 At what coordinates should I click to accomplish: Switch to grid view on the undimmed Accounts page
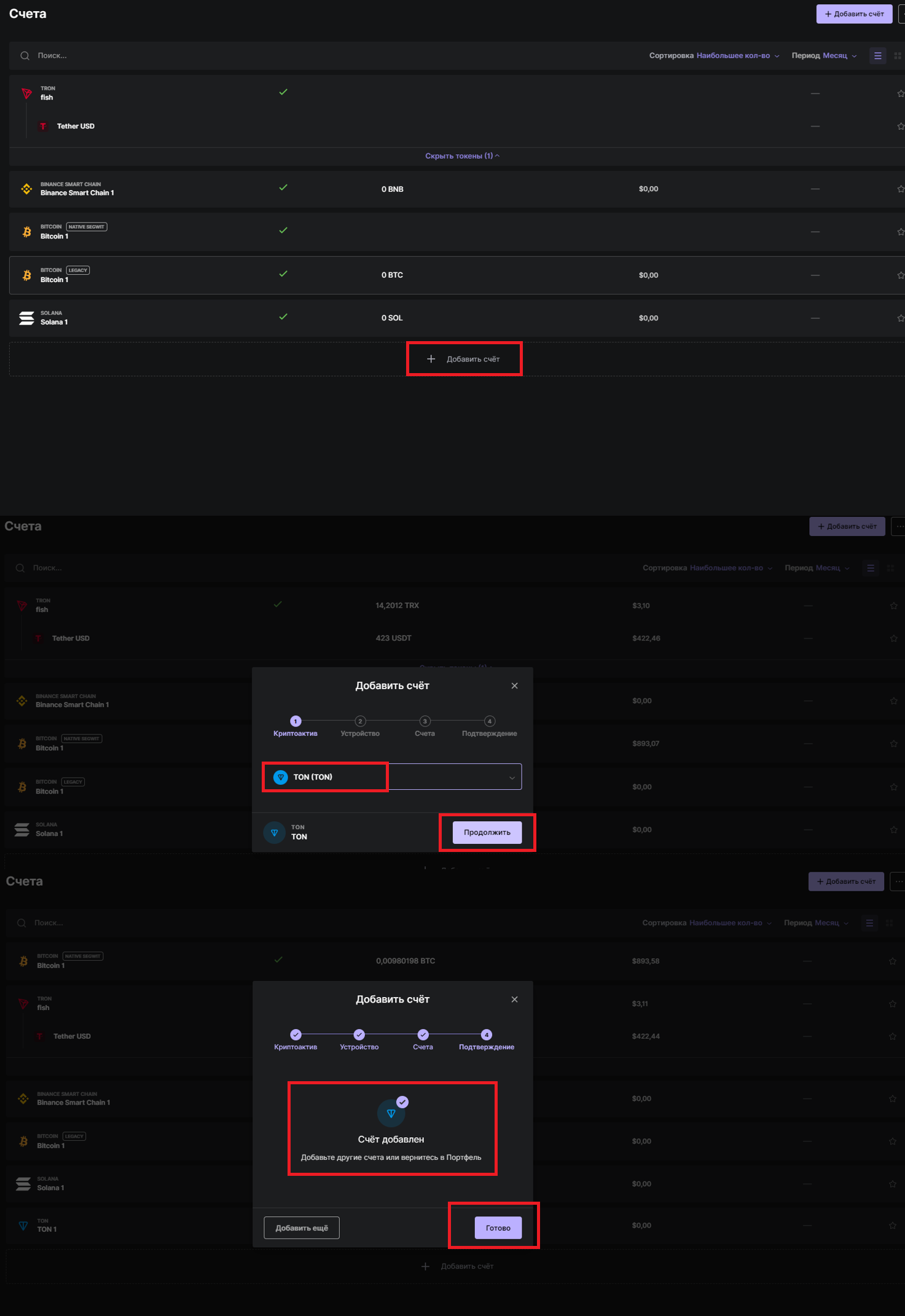click(898, 55)
